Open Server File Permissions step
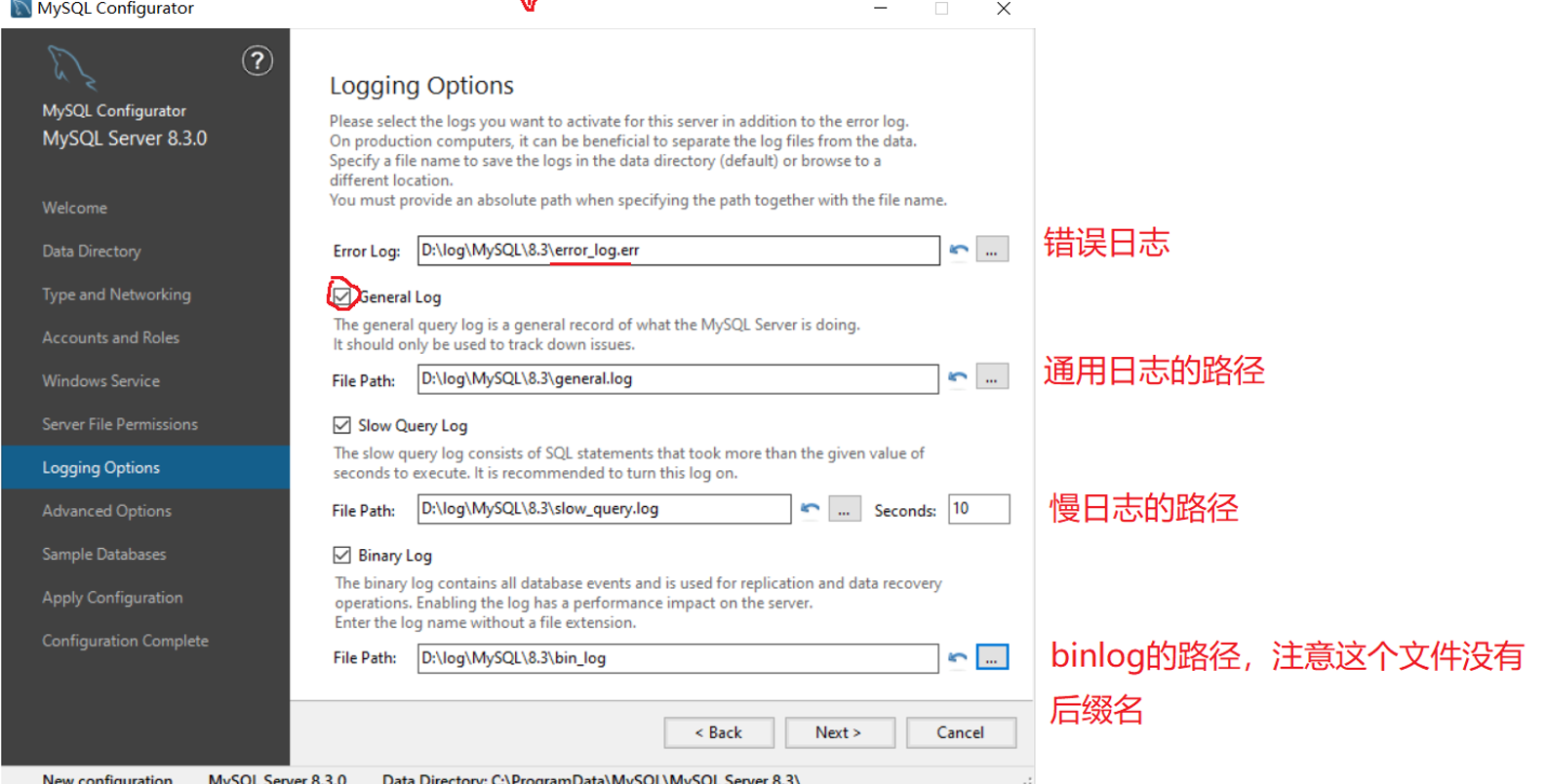The height and width of the screenshot is (784, 1547). pyautogui.click(x=119, y=424)
